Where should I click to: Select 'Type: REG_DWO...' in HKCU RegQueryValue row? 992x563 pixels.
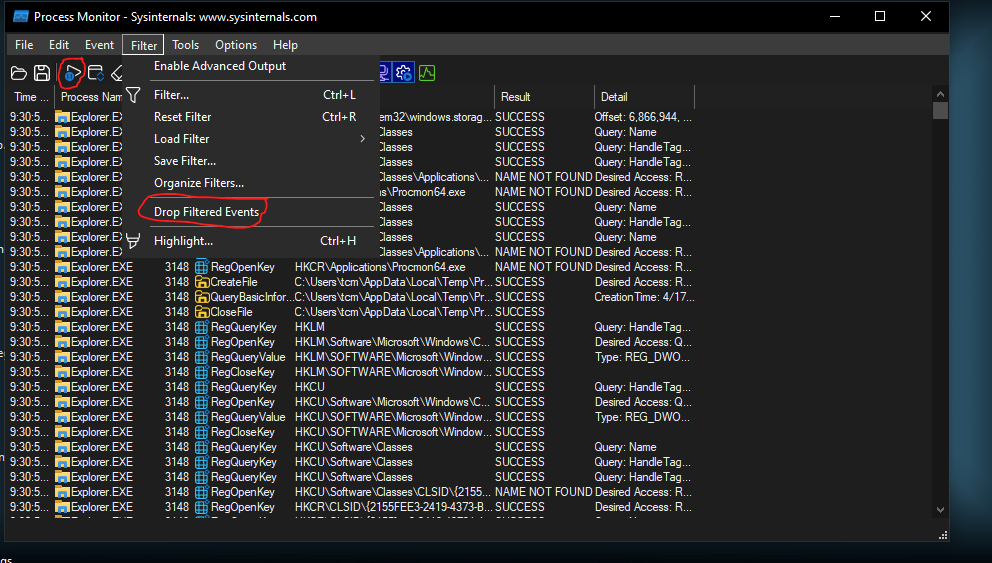click(642, 417)
